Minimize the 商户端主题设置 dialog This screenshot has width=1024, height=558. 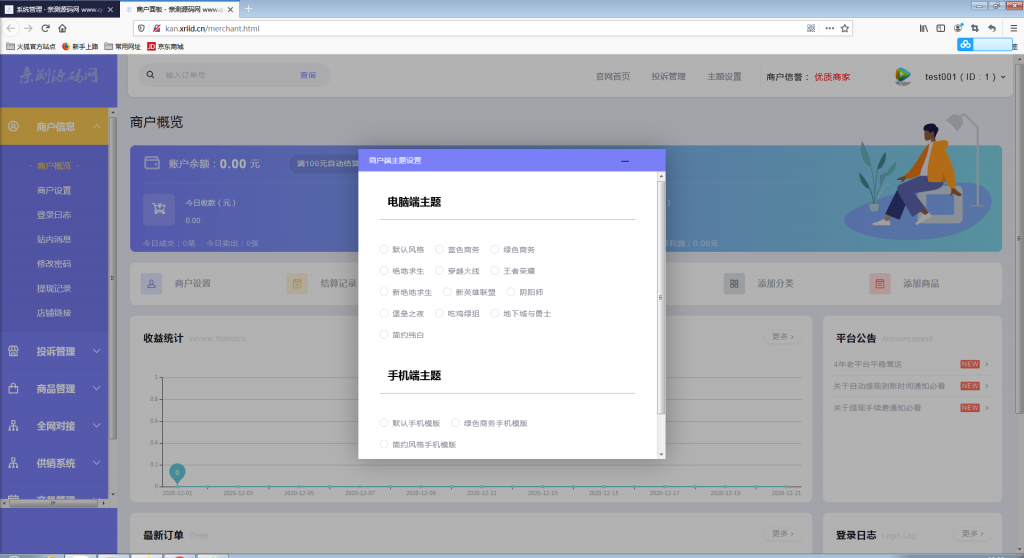(625, 161)
